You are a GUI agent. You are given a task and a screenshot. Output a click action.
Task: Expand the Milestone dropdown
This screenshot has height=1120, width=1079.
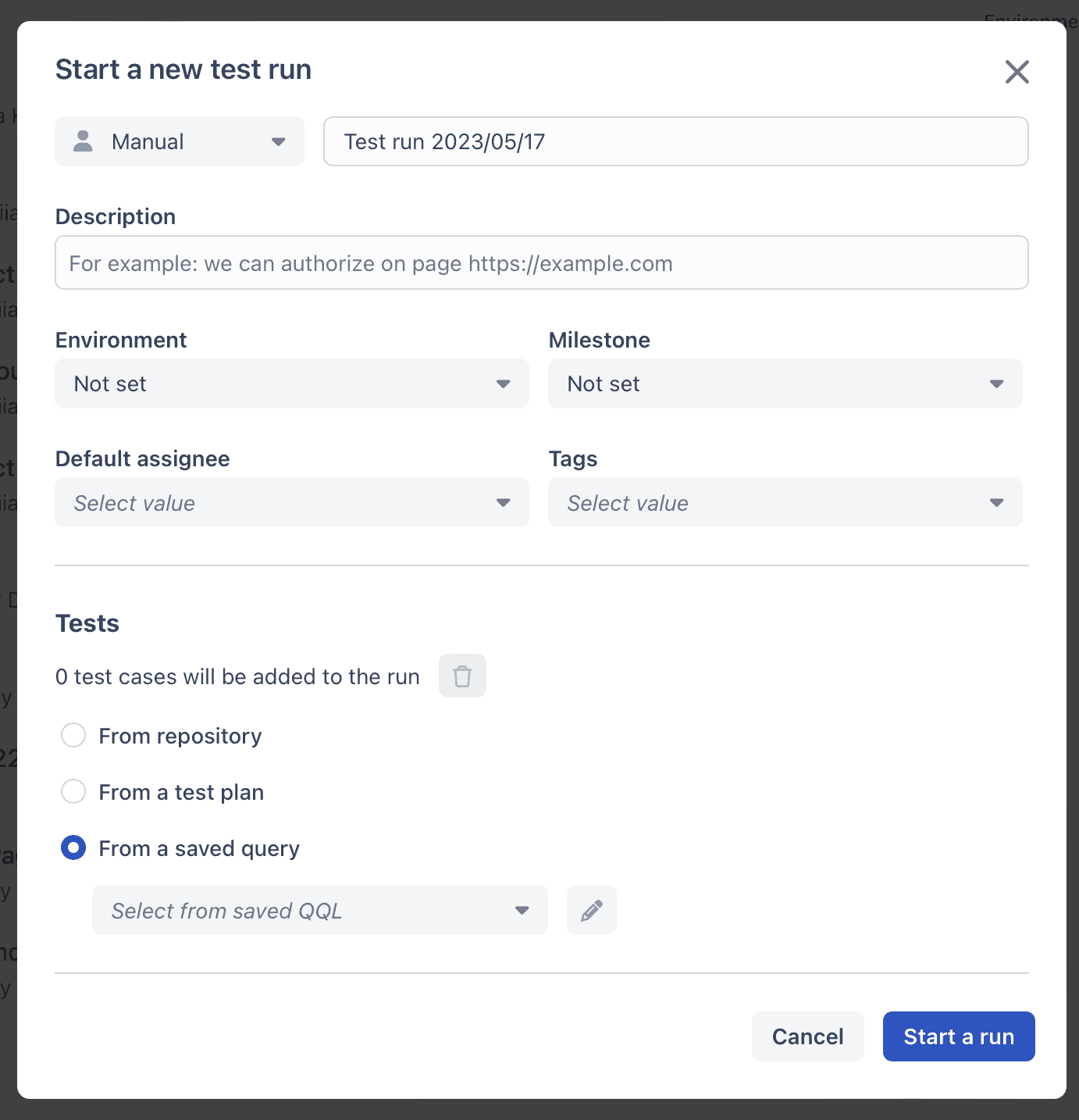coord(785,383)
